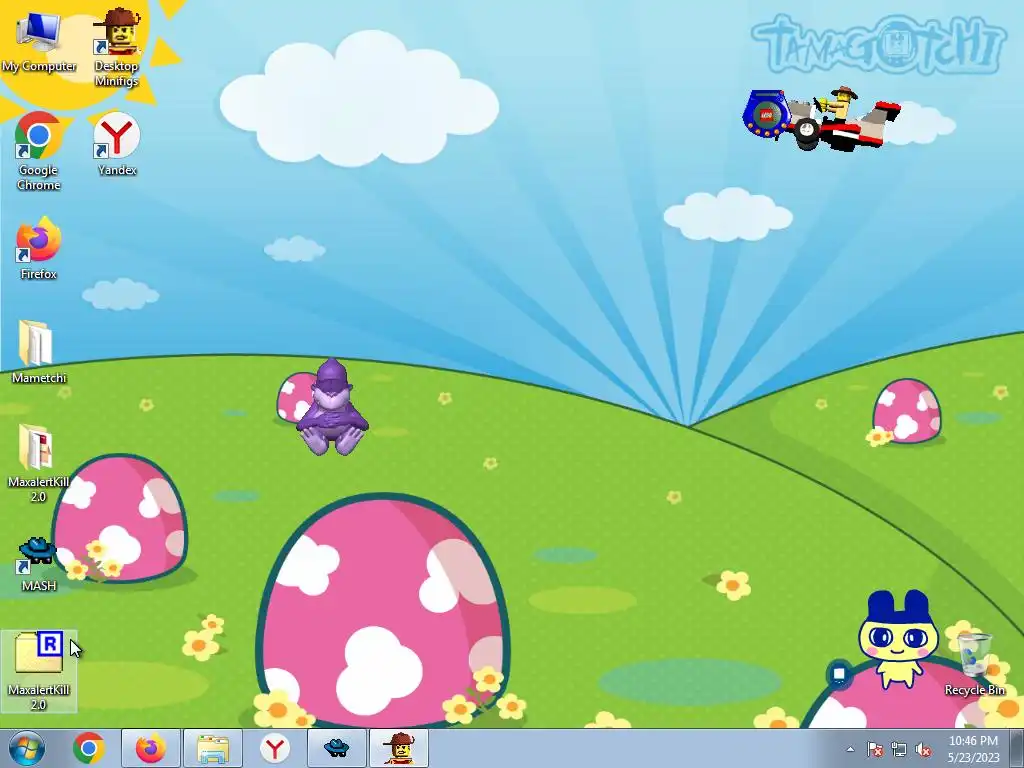Viewport: 1024px width, 768px height.
Task: Open Action Center flag icon
Action: [875, 749]
